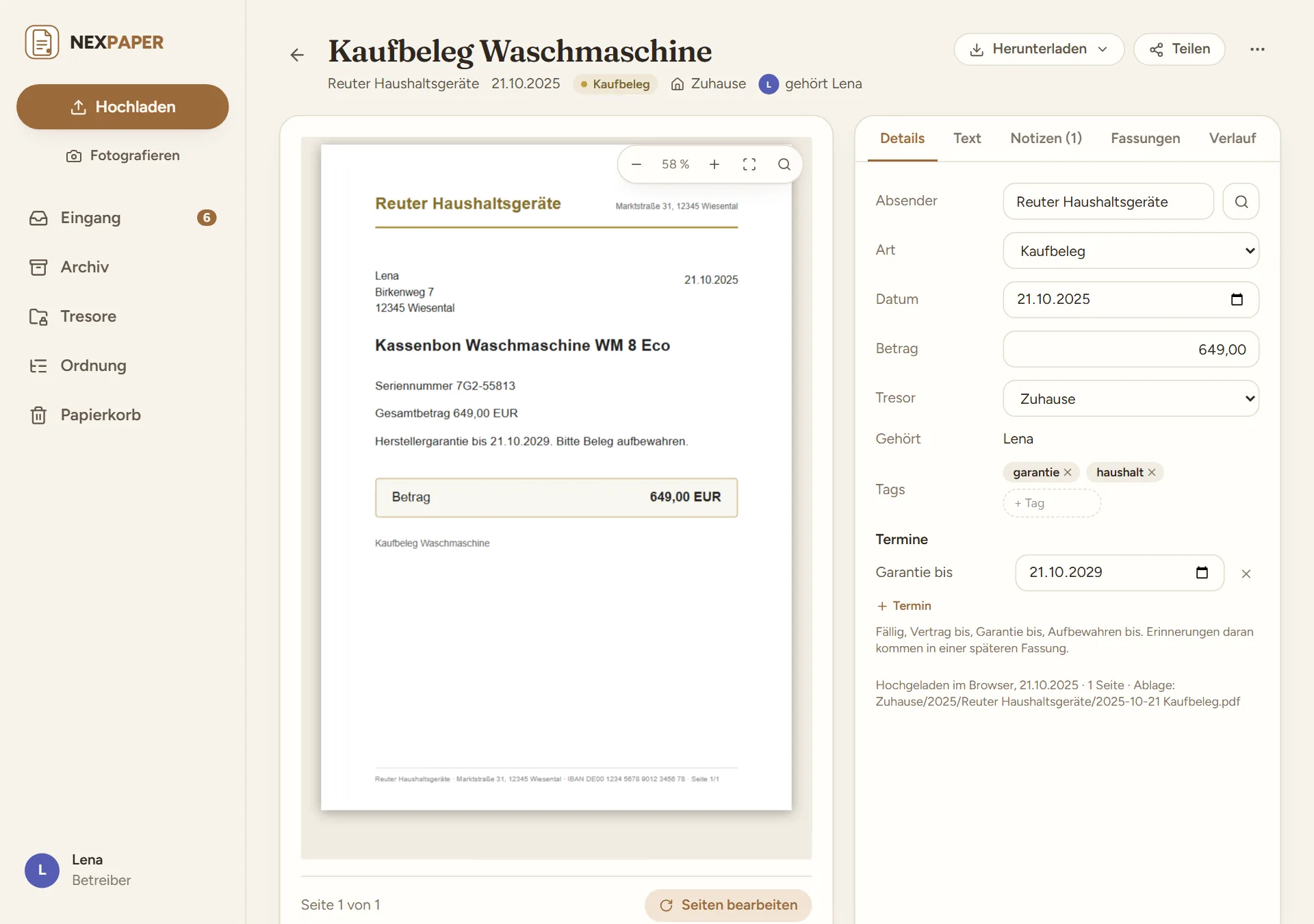Open Papierkorb trash in sidebar
Viewport: 1314px width, 924px height.
coord(123,415)
